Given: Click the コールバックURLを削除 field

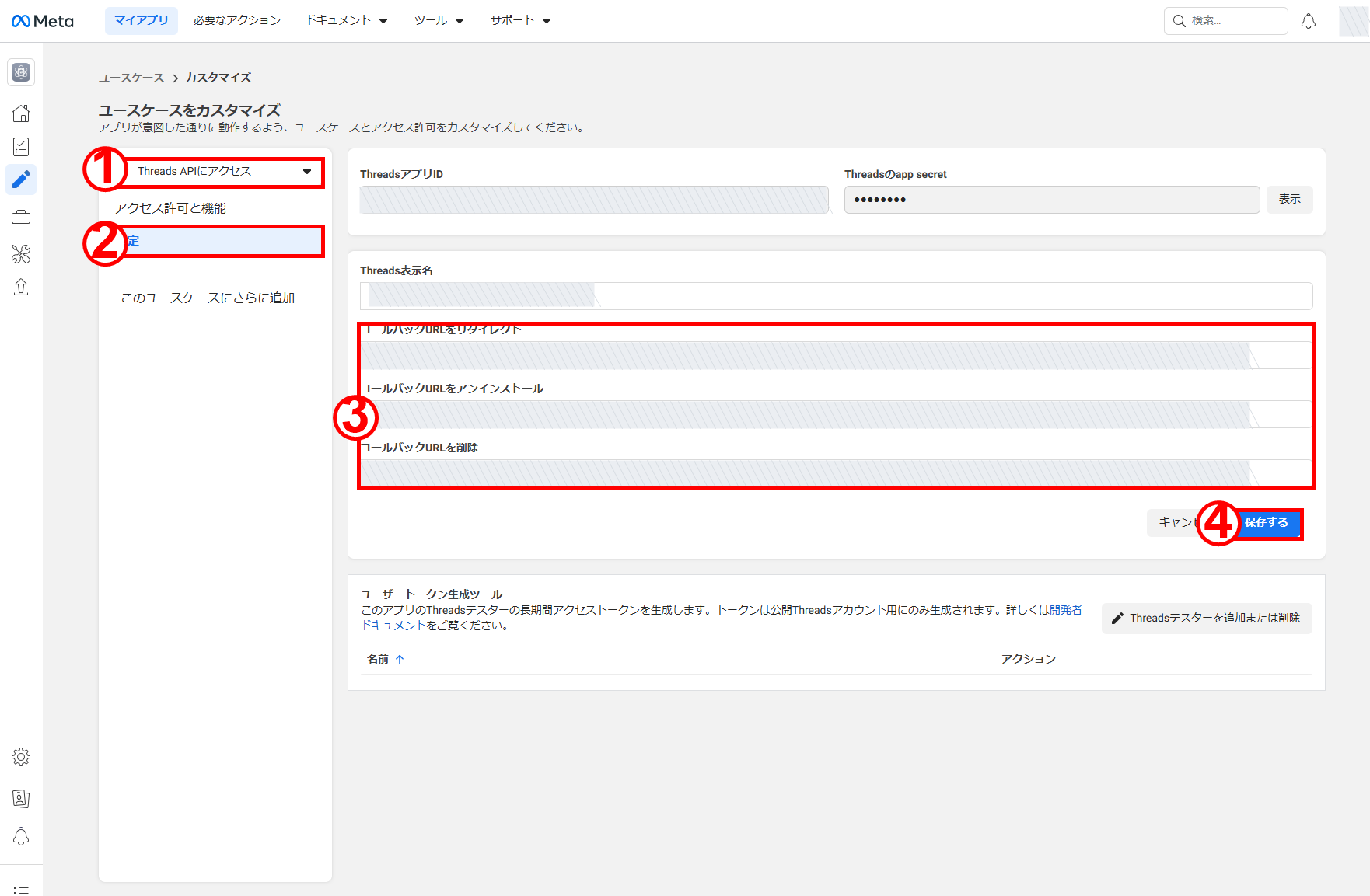Looking at the screenshot, I should coord(836,473).
